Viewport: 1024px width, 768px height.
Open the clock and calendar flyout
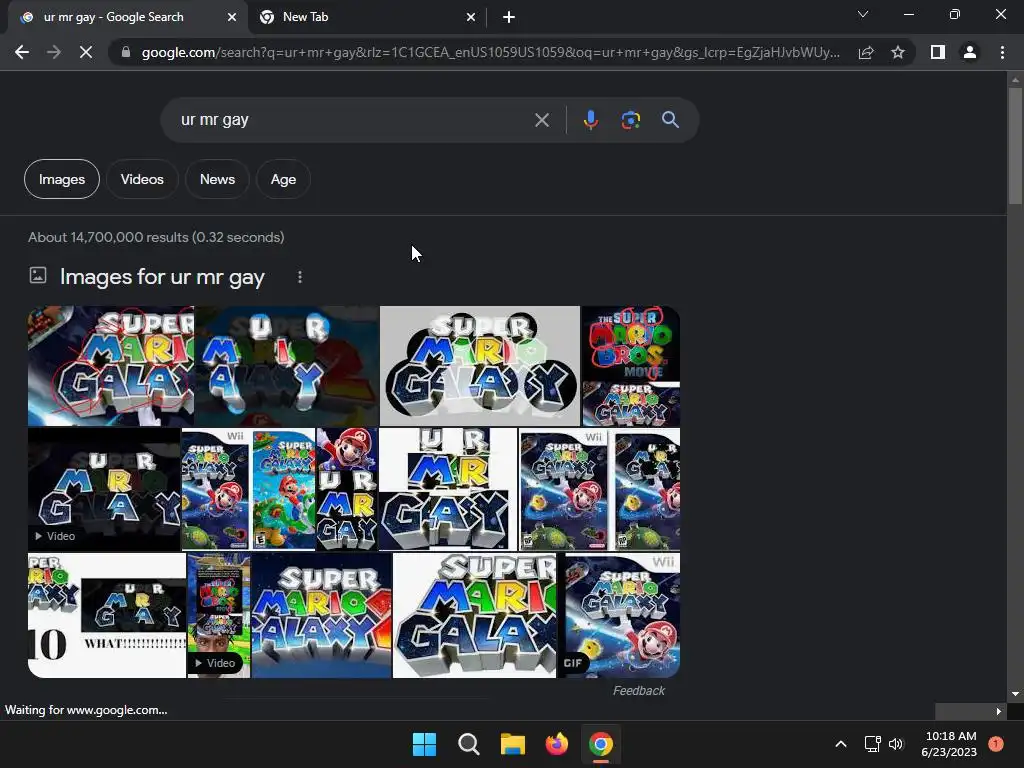click(949, 744)
